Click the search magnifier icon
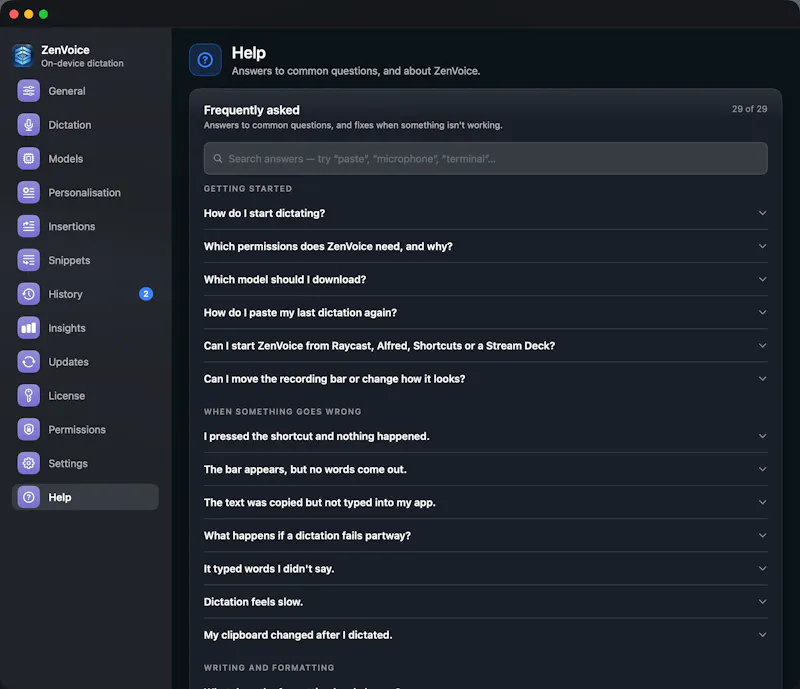This screenshot has height=689, width=800. click(217, 159)
